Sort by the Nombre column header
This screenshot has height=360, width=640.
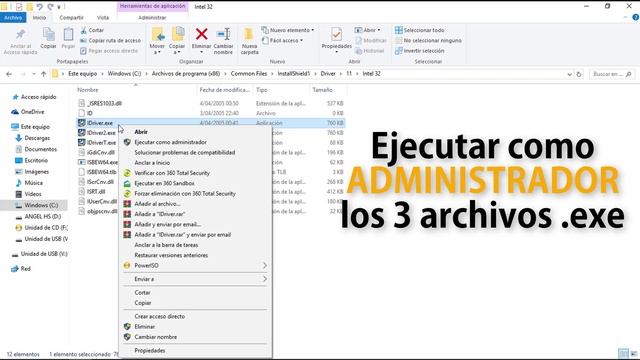tap(88, 90)
